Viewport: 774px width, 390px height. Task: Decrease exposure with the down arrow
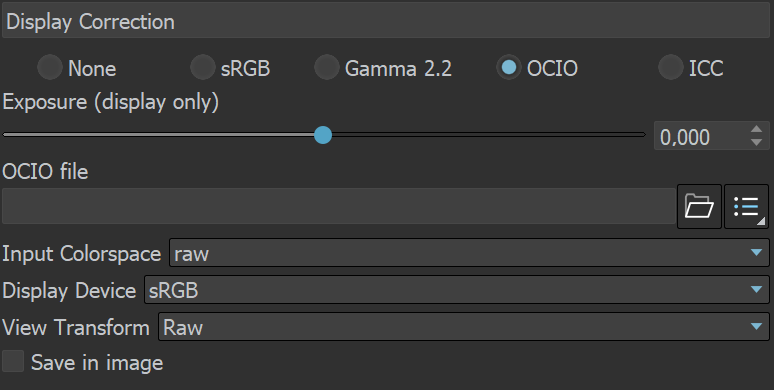point(756,142)
